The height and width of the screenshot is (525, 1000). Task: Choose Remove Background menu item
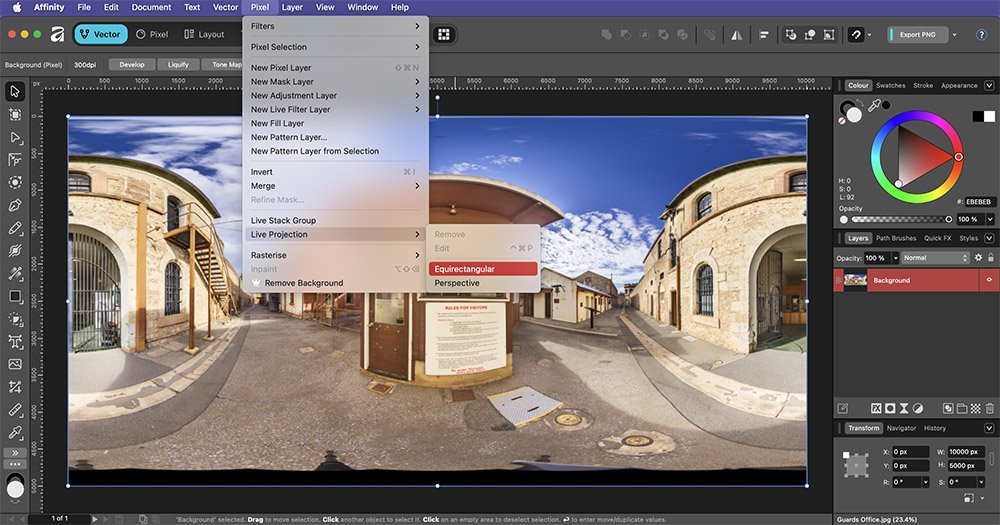[x=335, y=283]
